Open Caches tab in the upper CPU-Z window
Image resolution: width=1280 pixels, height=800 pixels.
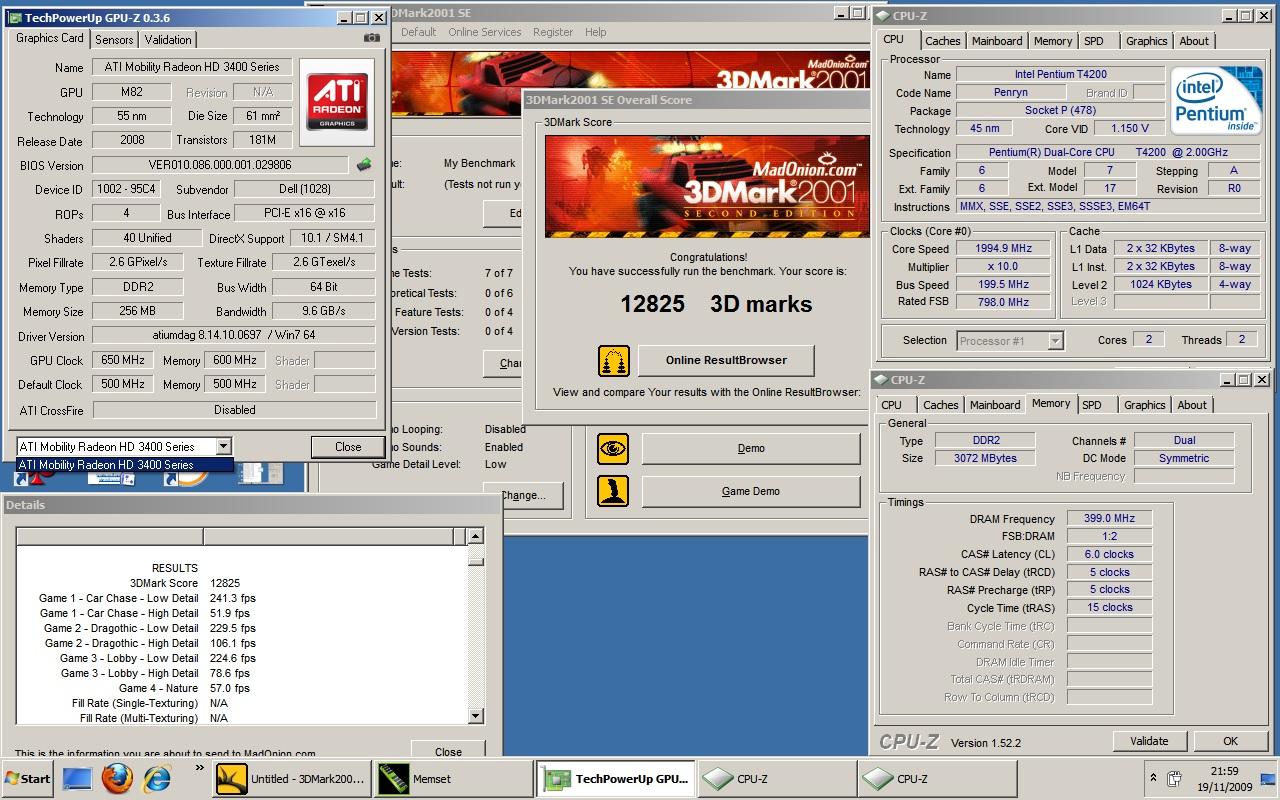pyautogui.click(x=942, y=41)
